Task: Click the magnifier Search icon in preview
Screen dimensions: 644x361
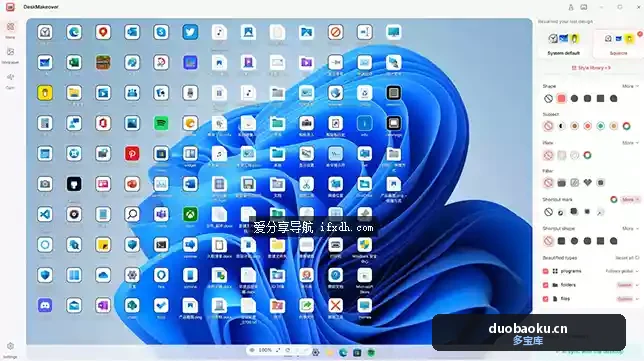Action: (x=132, y=214)
